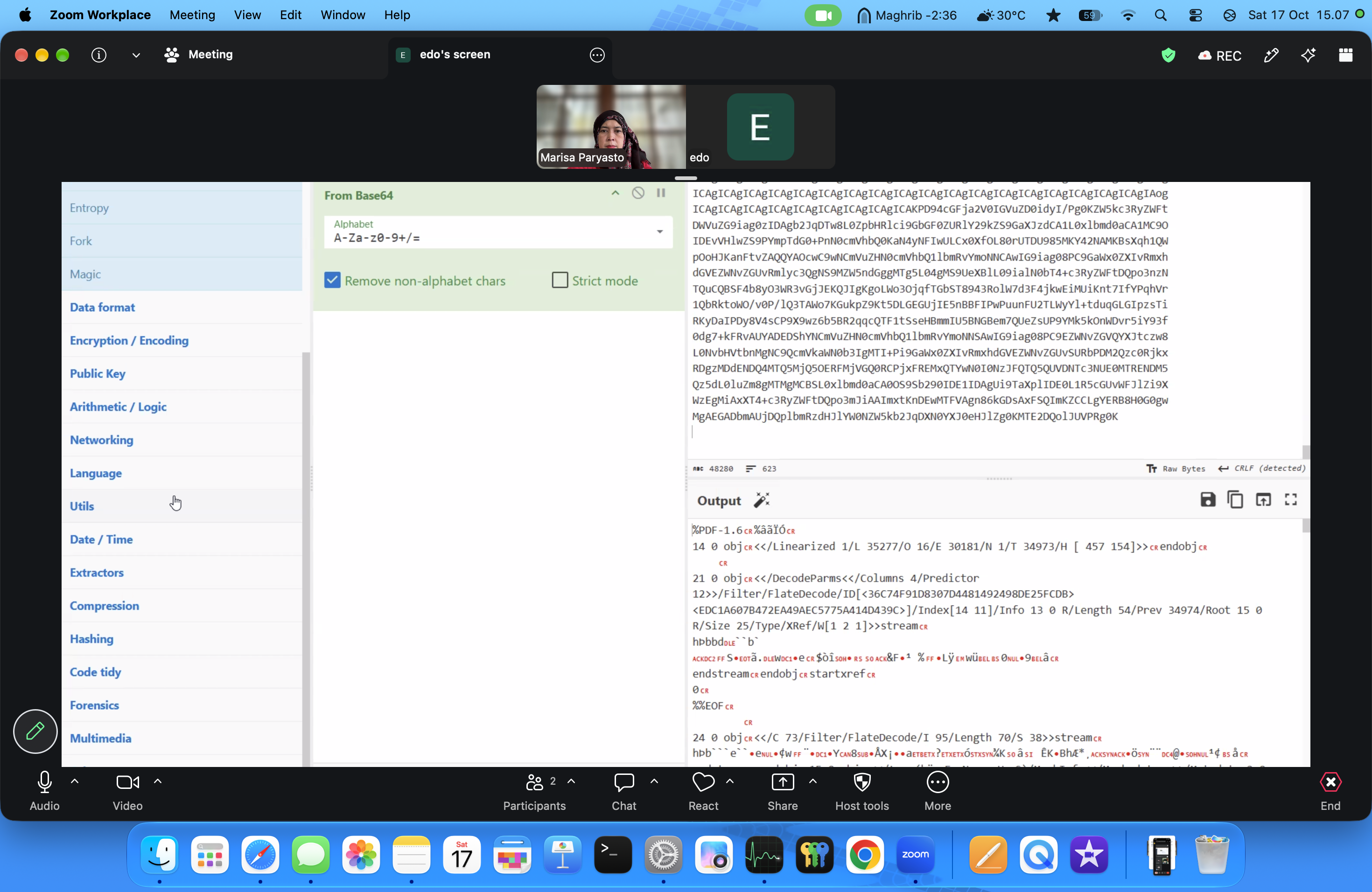This screenshot has width=1372, height=892.
Task: Save output to file icon
Action: click(x=1207, y=500)
